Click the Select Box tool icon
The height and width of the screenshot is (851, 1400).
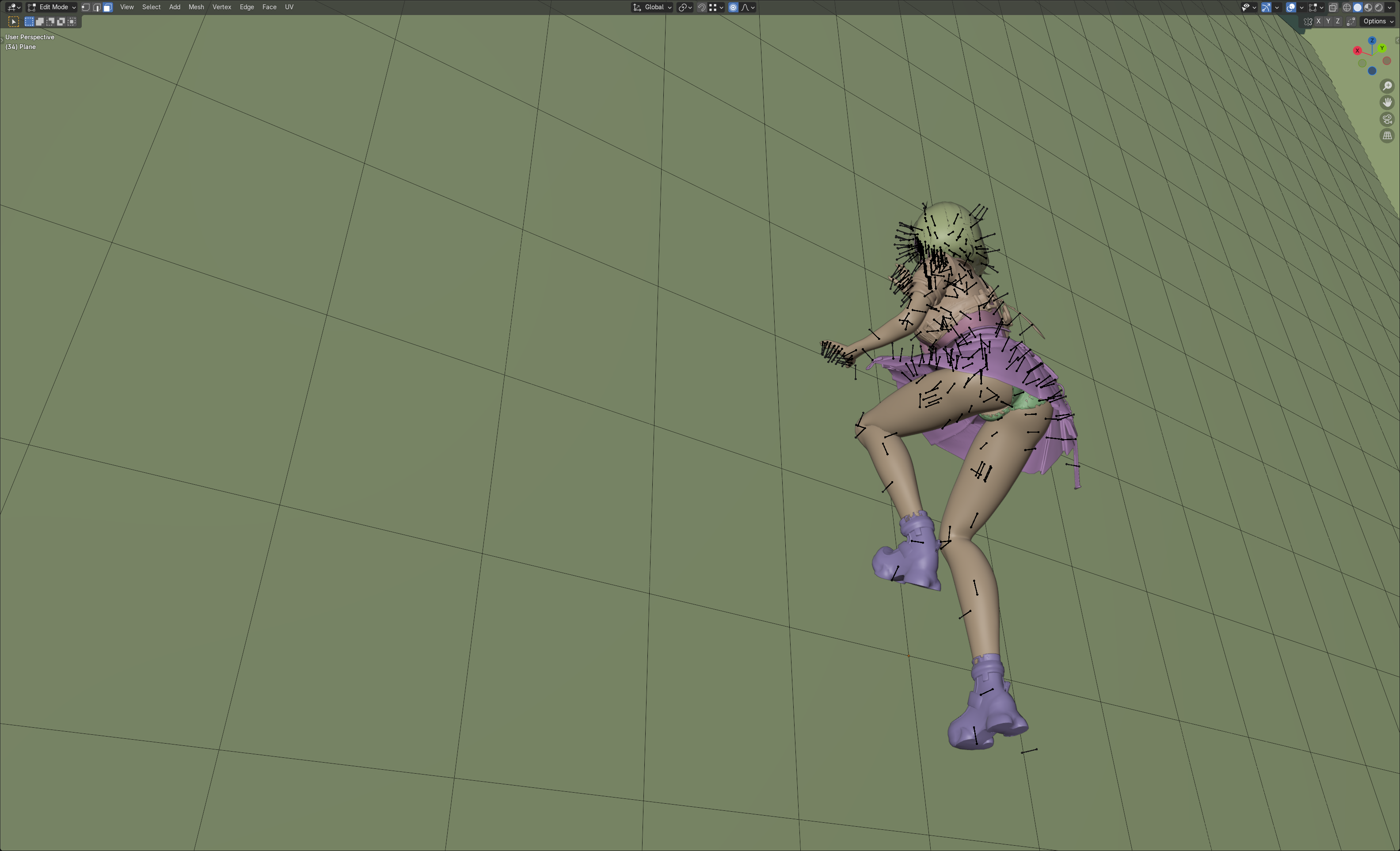point(14,22)
